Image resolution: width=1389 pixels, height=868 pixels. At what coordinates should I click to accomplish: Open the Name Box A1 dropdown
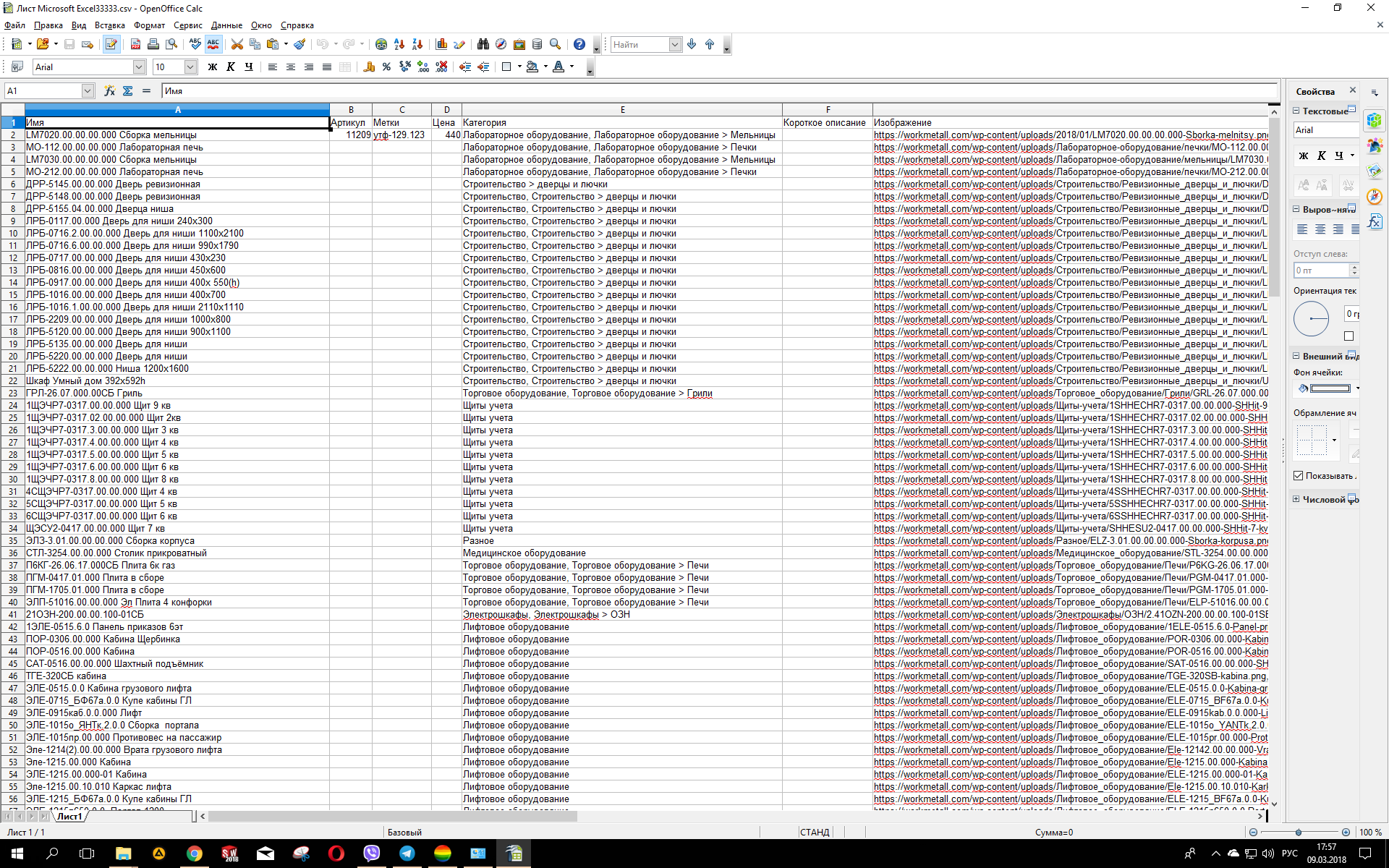[88, 91]
